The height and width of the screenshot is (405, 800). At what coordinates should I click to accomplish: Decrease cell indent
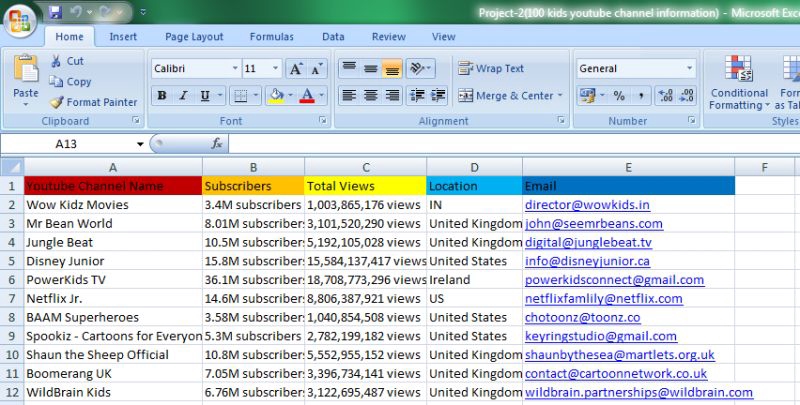click(x=417, y=95)
